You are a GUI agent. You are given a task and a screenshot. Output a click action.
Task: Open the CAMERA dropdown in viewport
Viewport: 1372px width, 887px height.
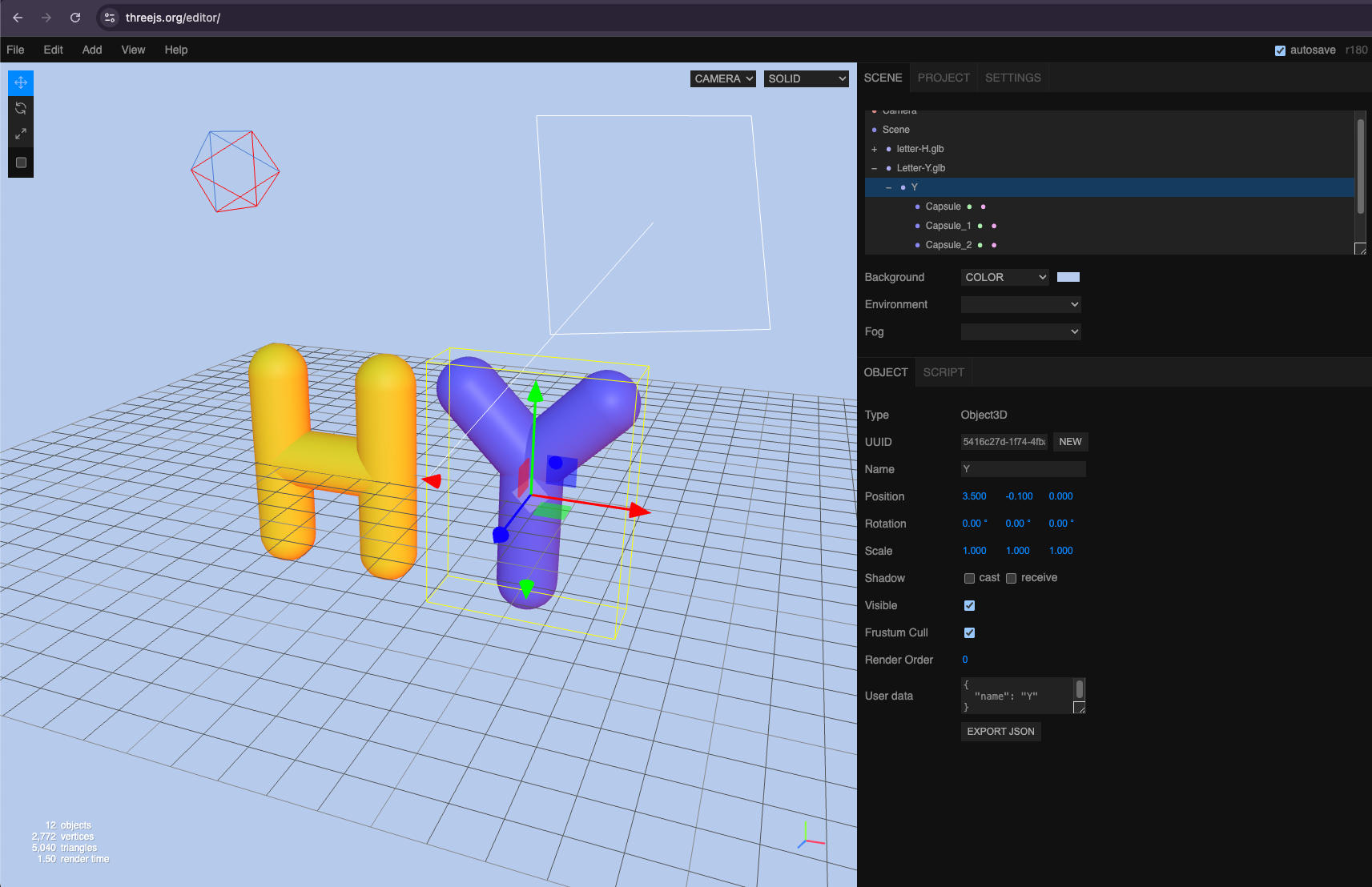(x=722, y=78)
